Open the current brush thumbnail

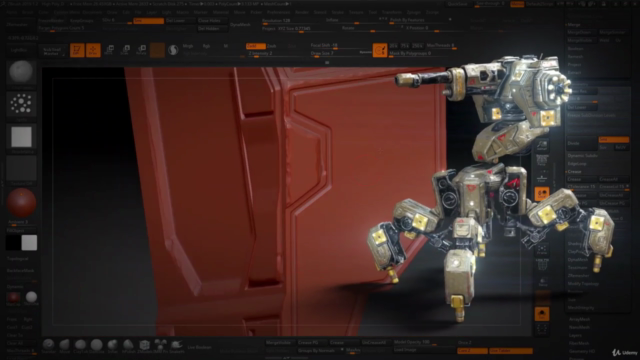[21, 71]
